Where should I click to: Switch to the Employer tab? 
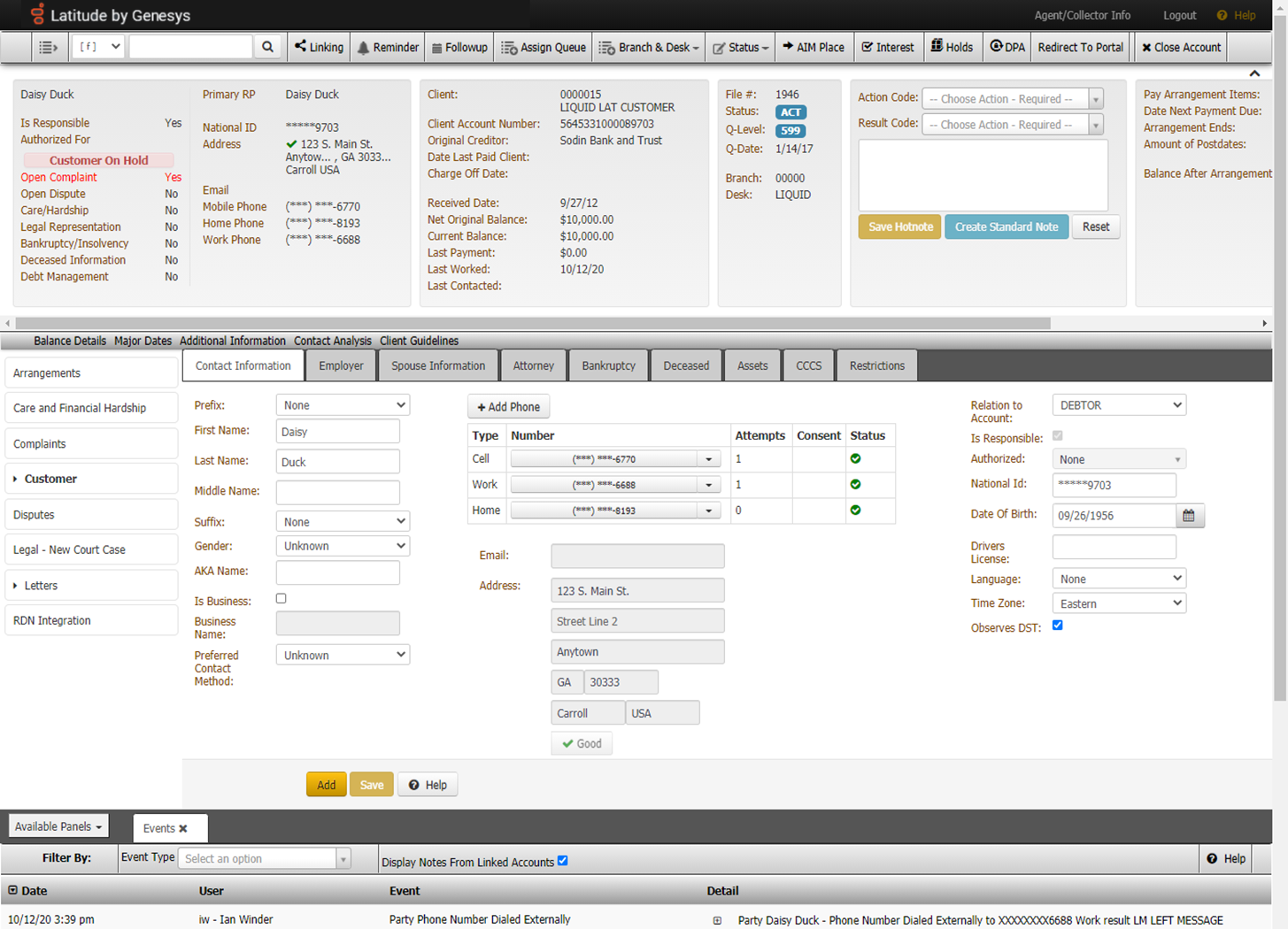coord(341,365)
